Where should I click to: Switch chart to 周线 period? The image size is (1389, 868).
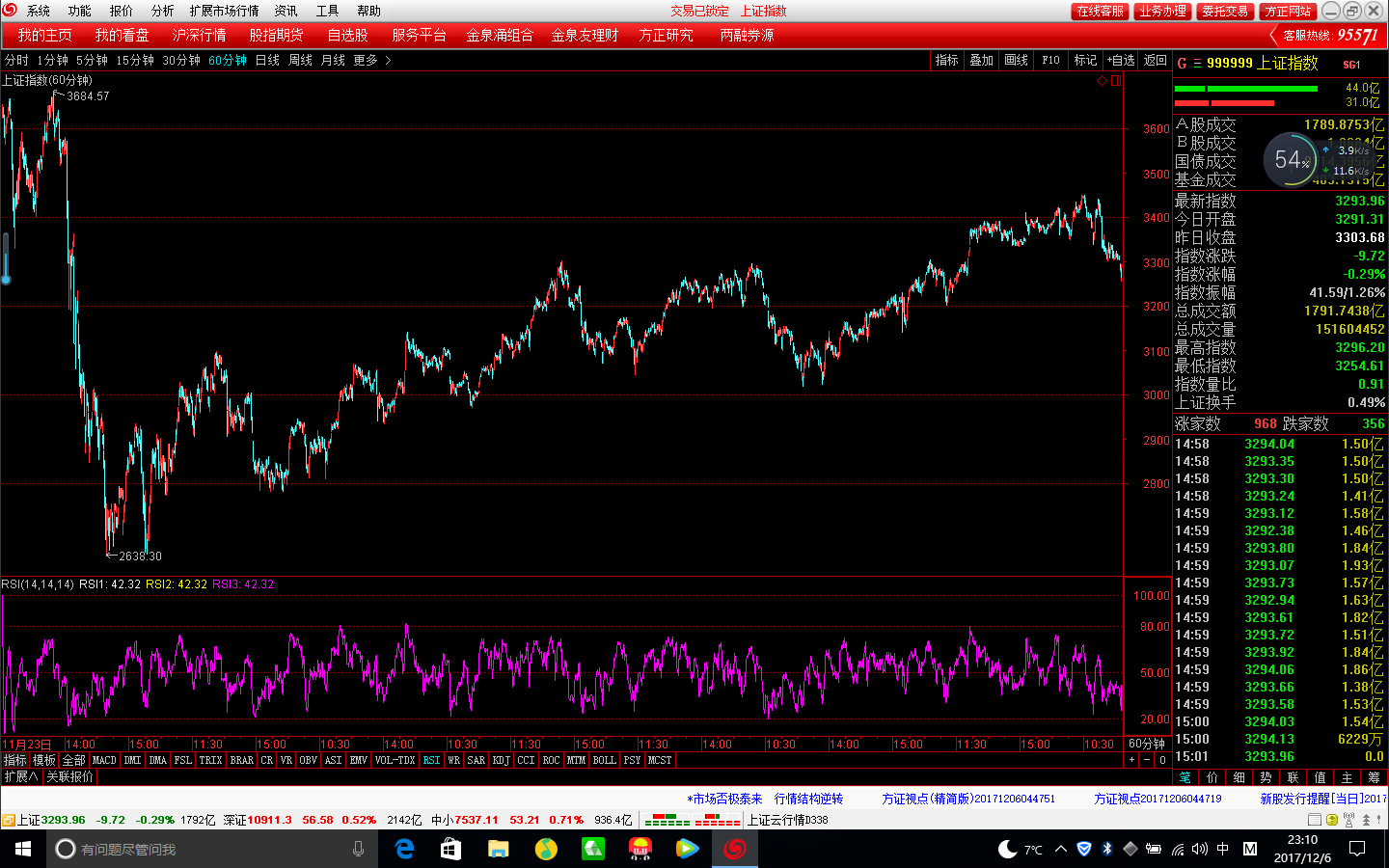(300, 60)
